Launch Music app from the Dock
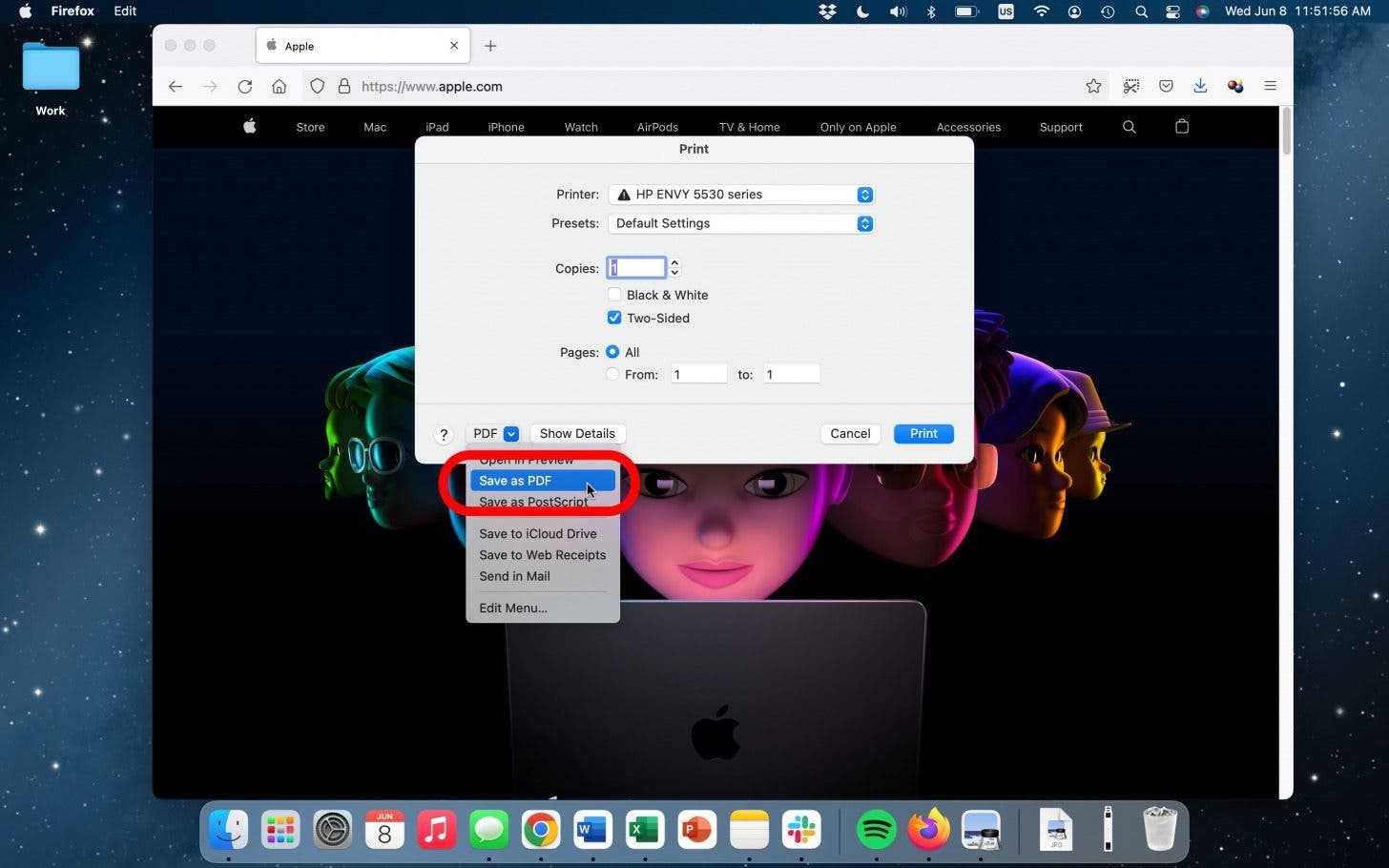This screenshot has width=1389, height=868. (437, 830)
